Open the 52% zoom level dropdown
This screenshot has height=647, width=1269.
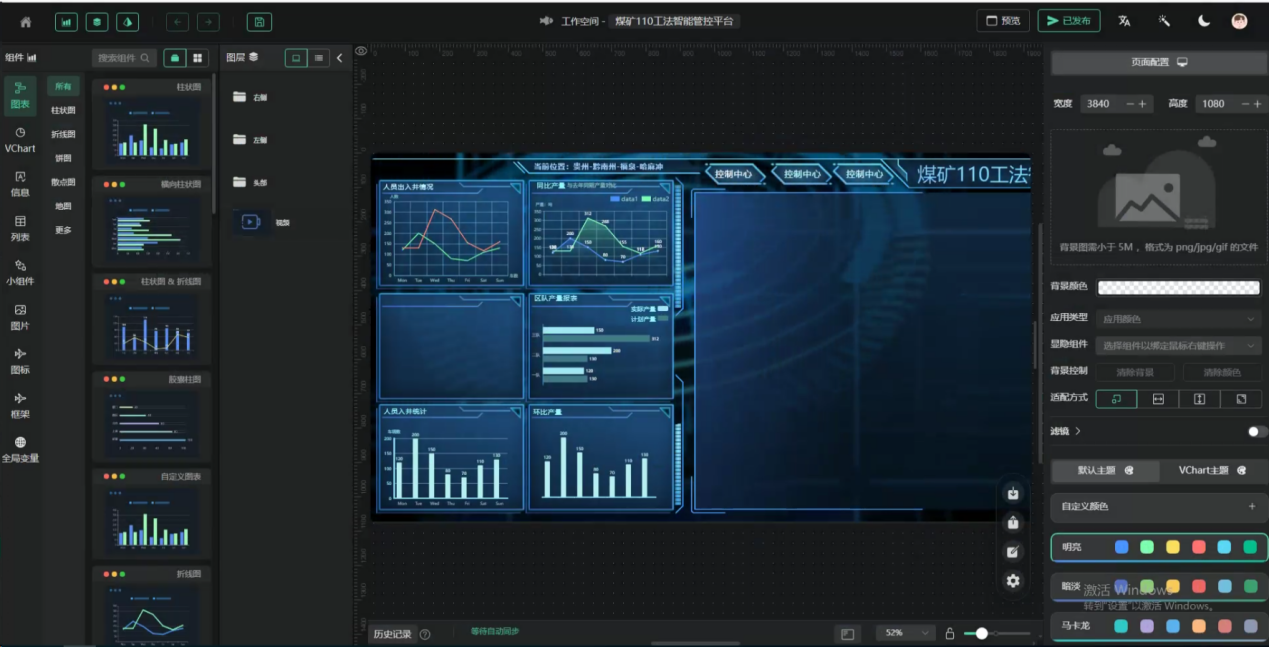[906, 633]
